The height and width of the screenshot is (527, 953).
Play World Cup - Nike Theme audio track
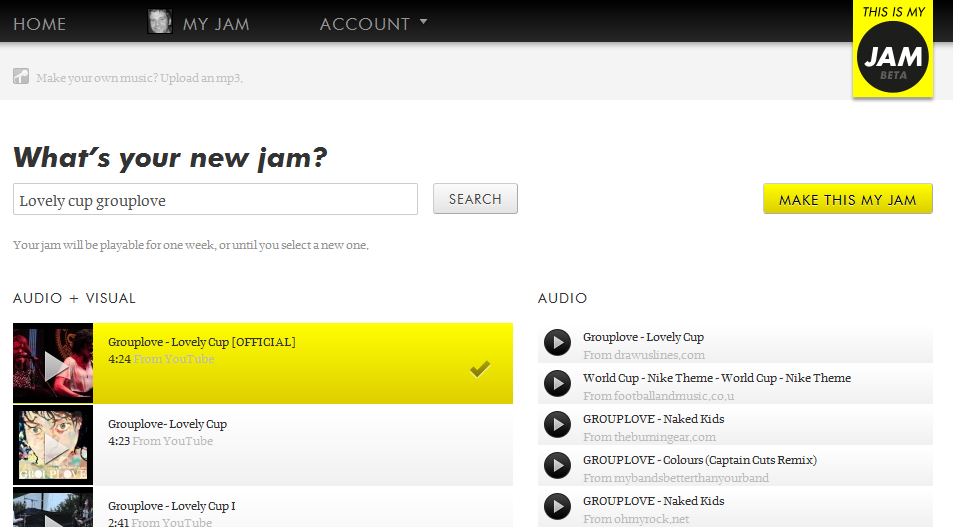point(557,384)
